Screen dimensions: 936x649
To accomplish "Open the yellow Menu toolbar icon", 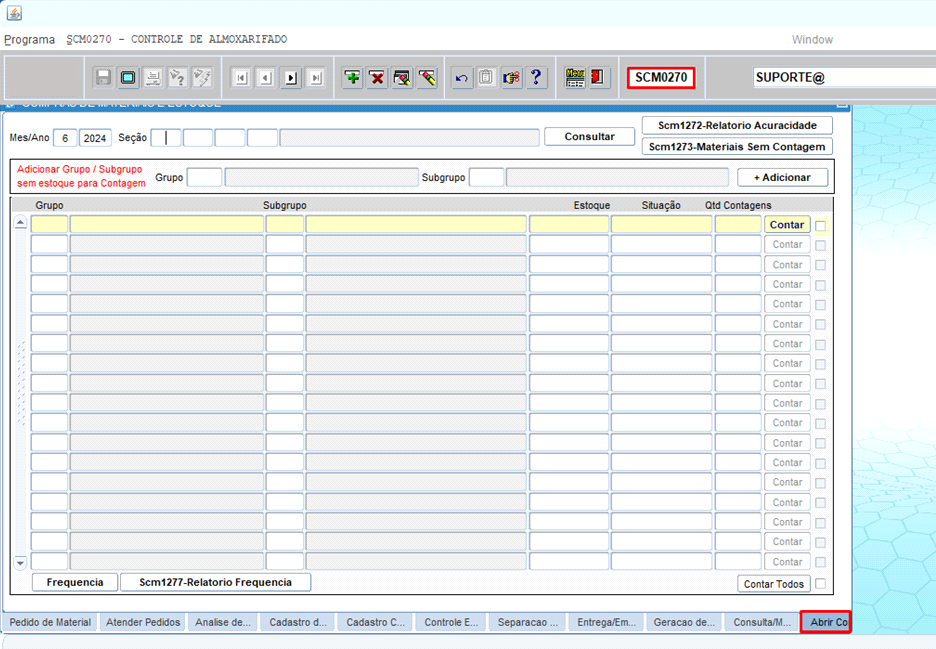I will point(575,78).
